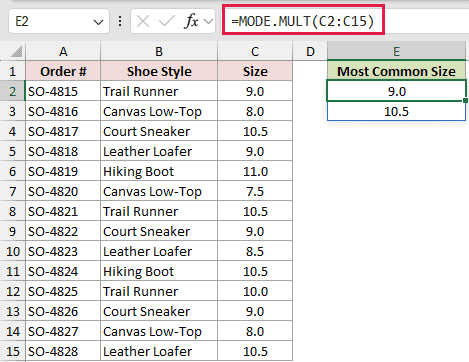This screenshot has height=362, width=469.
Task: Click Canvas Low-Top in row 3
Action: click(159, 111)
